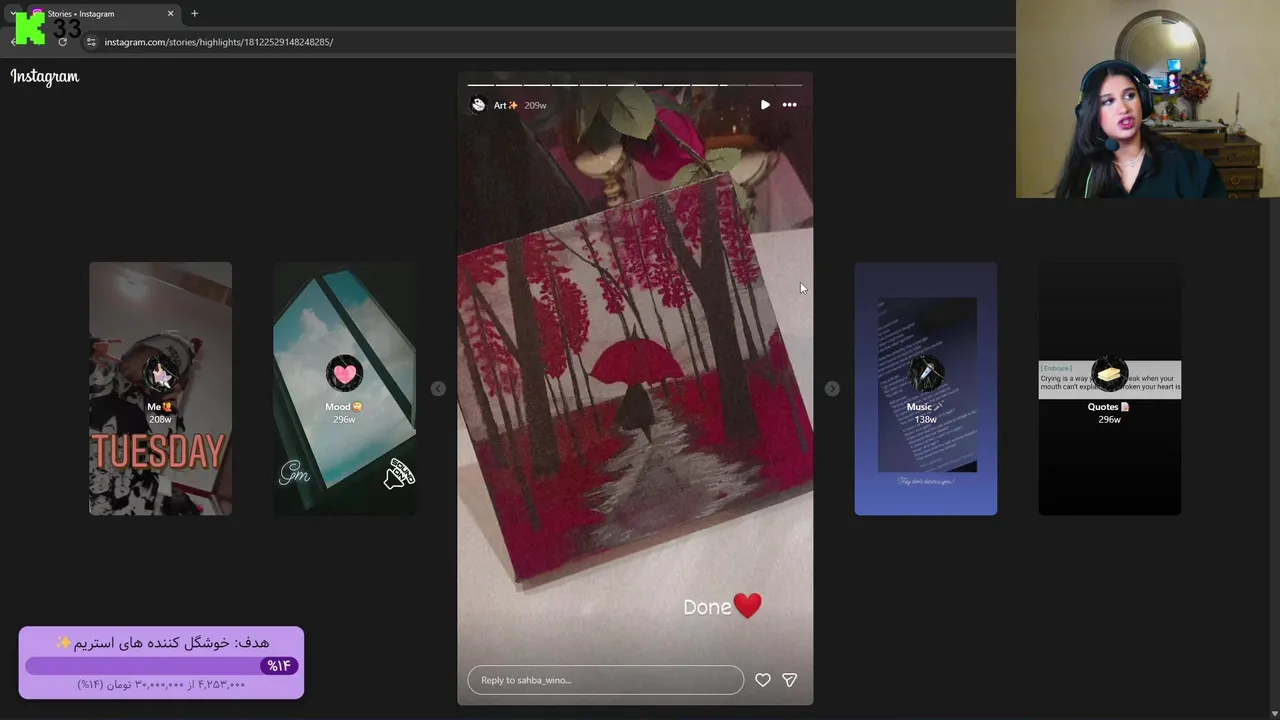Click the Art highlight name
The height and width of the screenshot is (720, 1280).
coord(506,105)
